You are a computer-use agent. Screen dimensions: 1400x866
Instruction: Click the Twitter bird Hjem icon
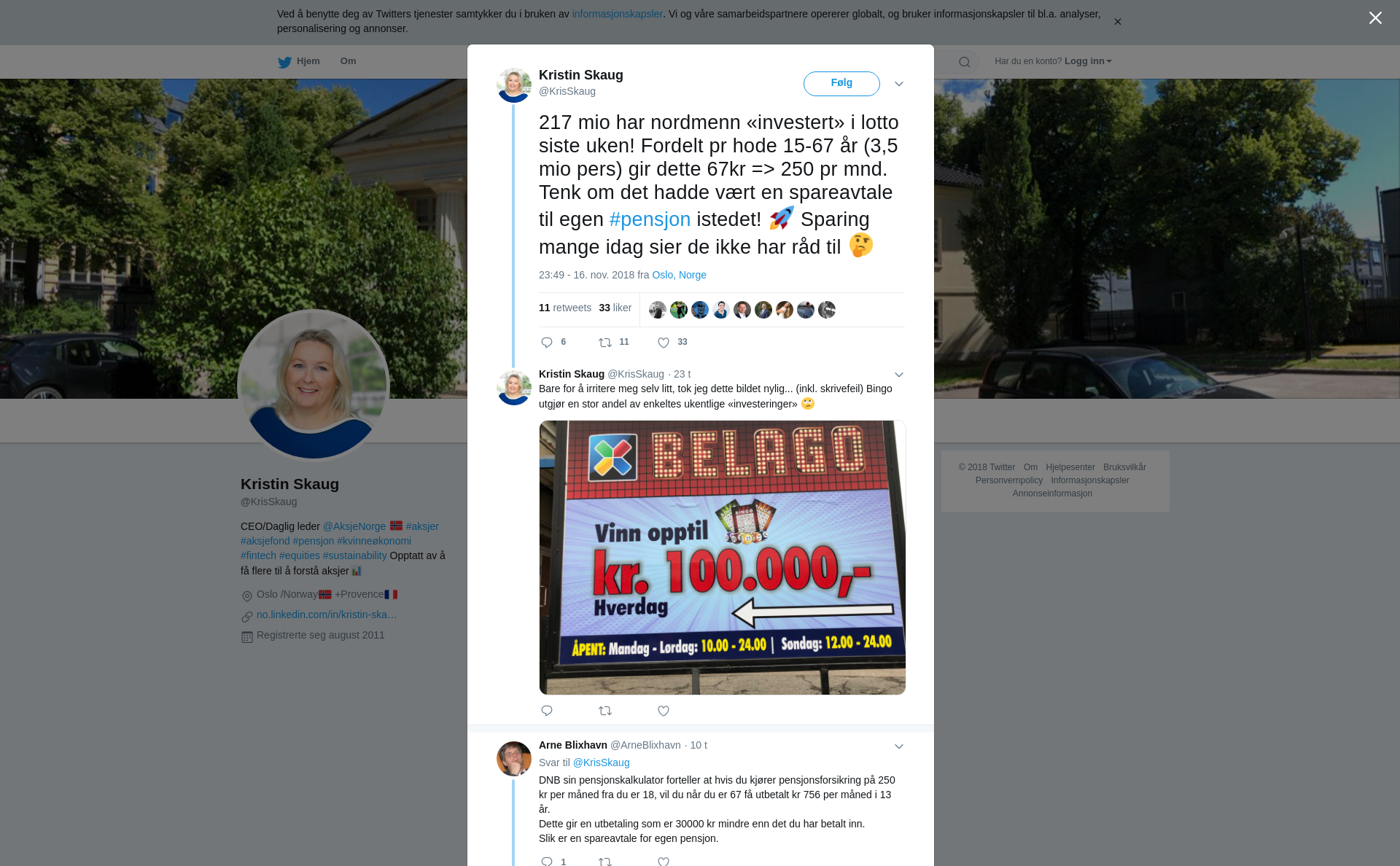pyautogui.click(x=284, y=63)
